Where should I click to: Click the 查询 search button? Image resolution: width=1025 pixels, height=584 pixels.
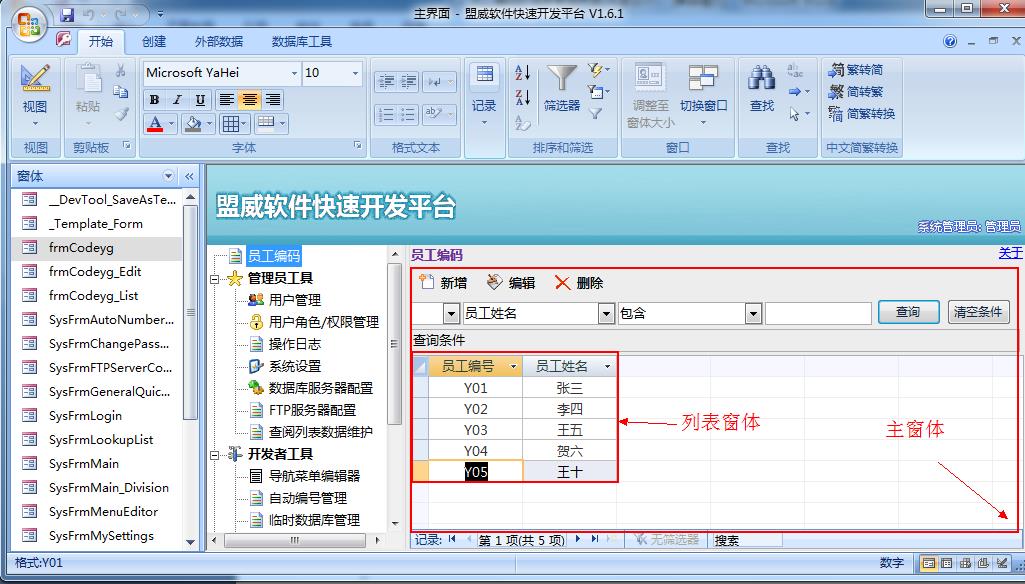908,313
